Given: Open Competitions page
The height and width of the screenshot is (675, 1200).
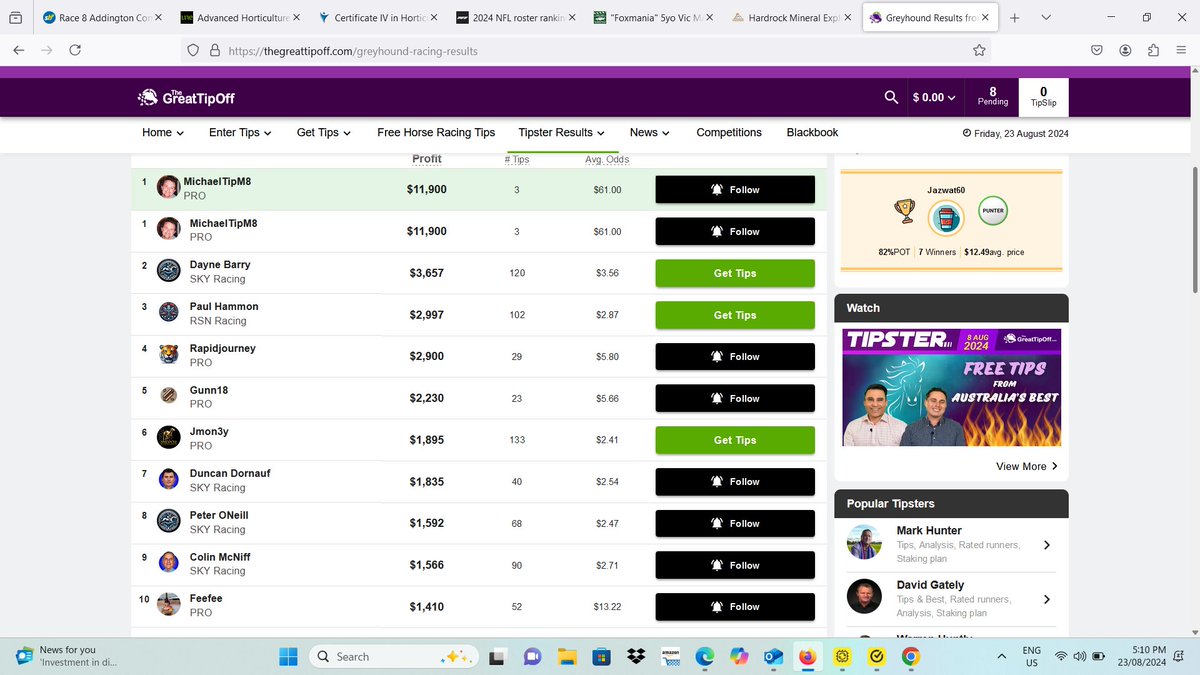Looking at the screenshot, I should coord(729,132).
